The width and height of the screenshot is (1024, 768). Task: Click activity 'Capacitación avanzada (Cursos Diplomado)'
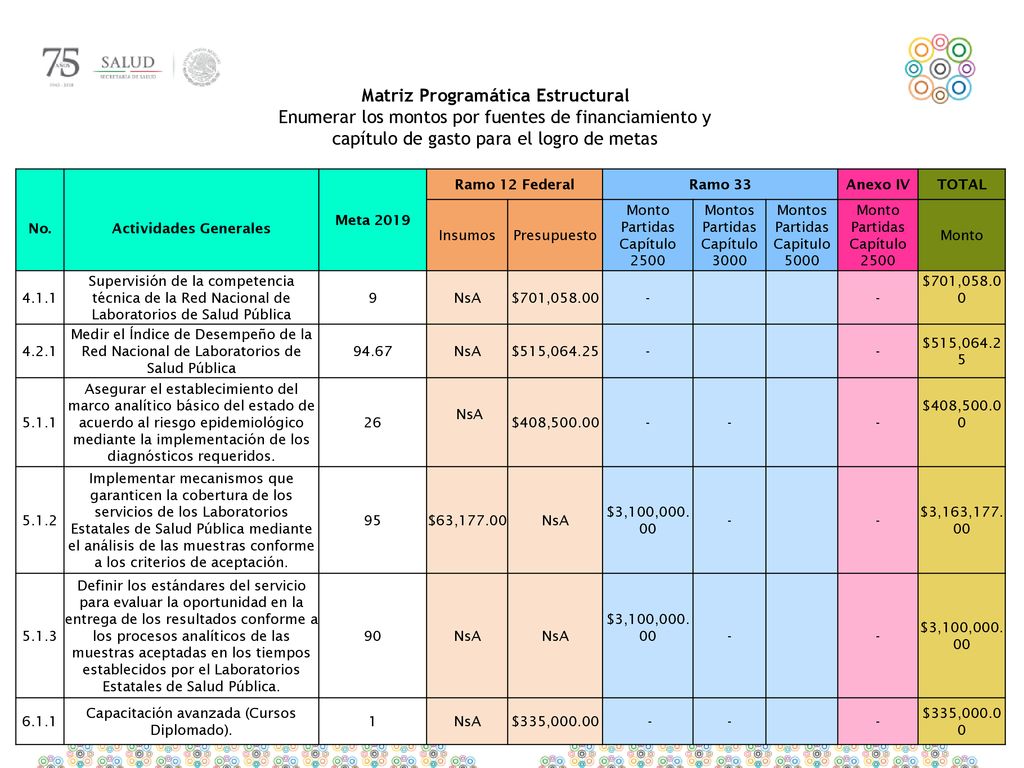tap(191, 722)
